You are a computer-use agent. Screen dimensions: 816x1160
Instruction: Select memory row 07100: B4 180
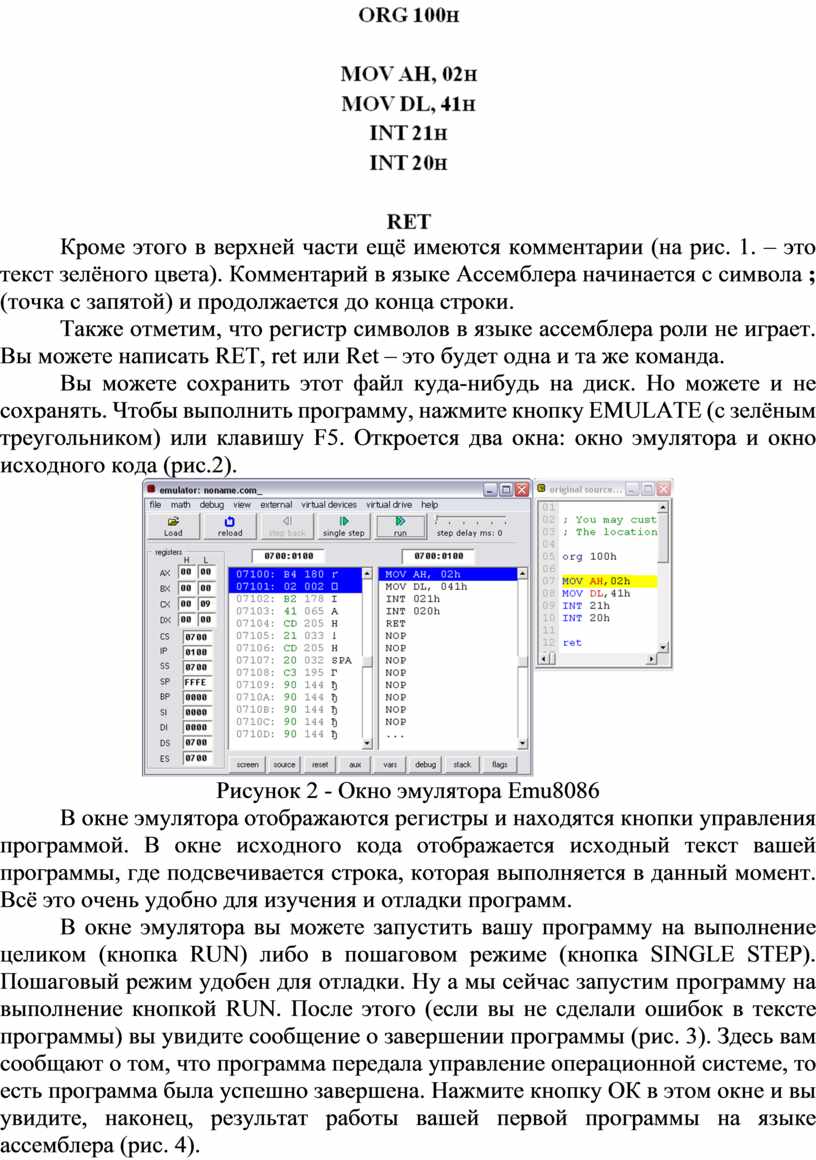coord(296,574)
